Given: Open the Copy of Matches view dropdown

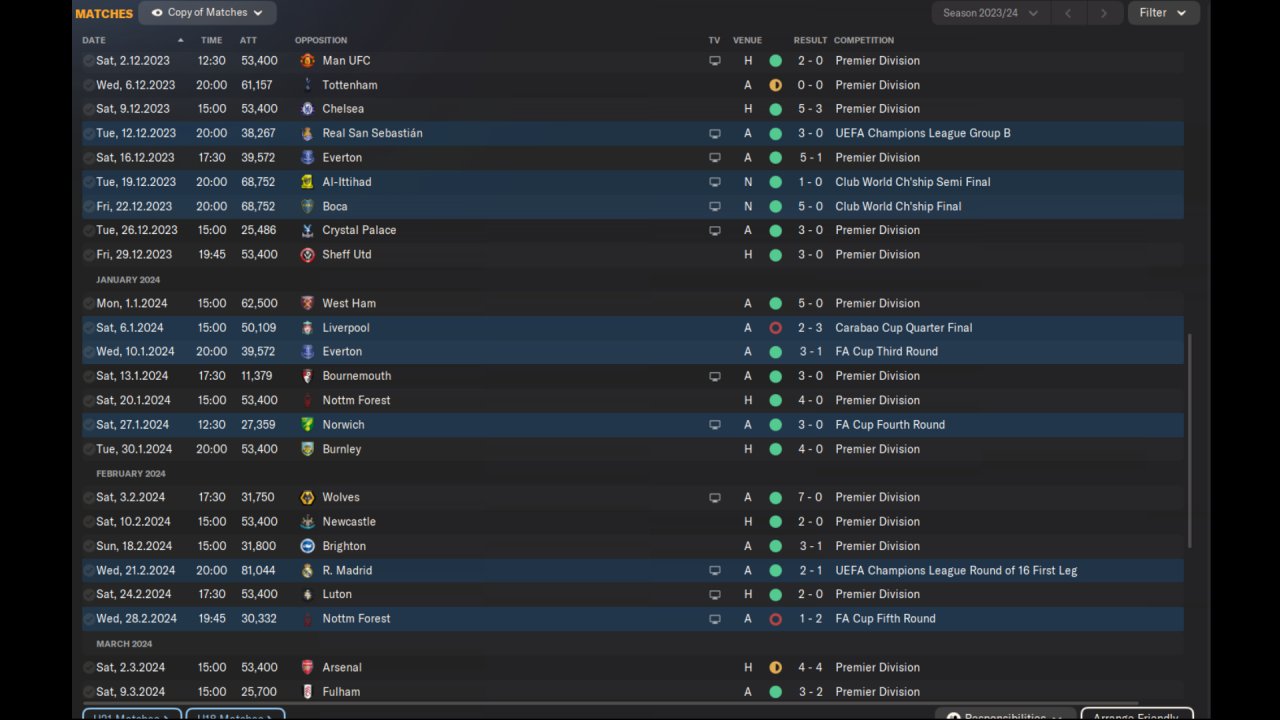Looking at the screenshot, I should pyautogui.click(x=207, y=13).
